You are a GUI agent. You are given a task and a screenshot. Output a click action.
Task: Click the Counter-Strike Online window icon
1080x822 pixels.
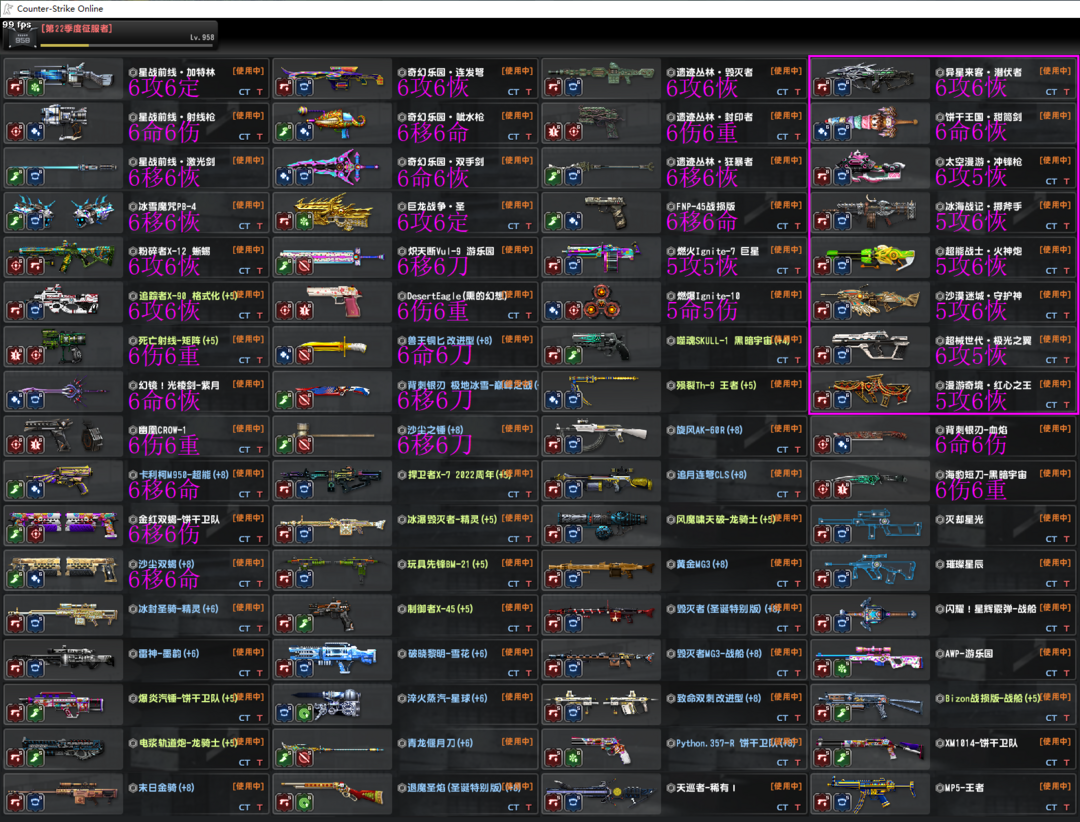coord(8,8)
